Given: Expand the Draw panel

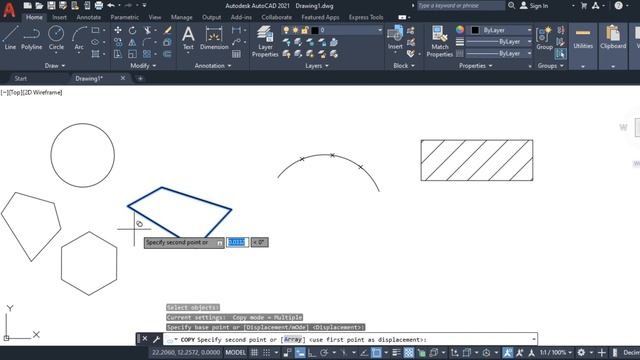Looking at the screenshot, I should click(x=55, y=66).
